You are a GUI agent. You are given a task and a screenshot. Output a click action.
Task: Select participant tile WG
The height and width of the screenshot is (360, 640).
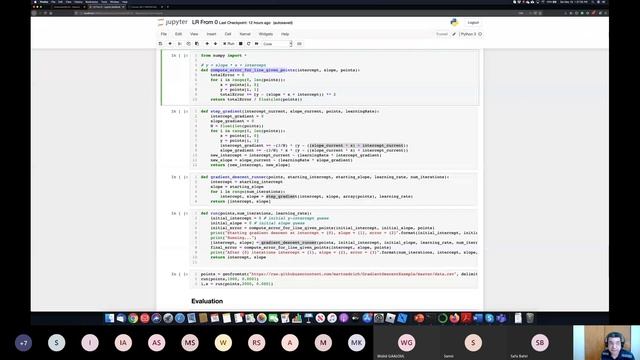coord(407,342)
